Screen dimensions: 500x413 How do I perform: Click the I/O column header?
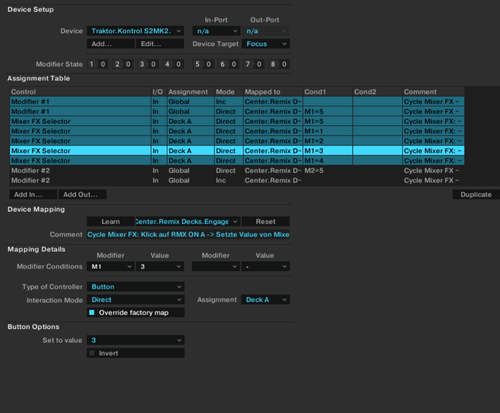tap(159, 92)
